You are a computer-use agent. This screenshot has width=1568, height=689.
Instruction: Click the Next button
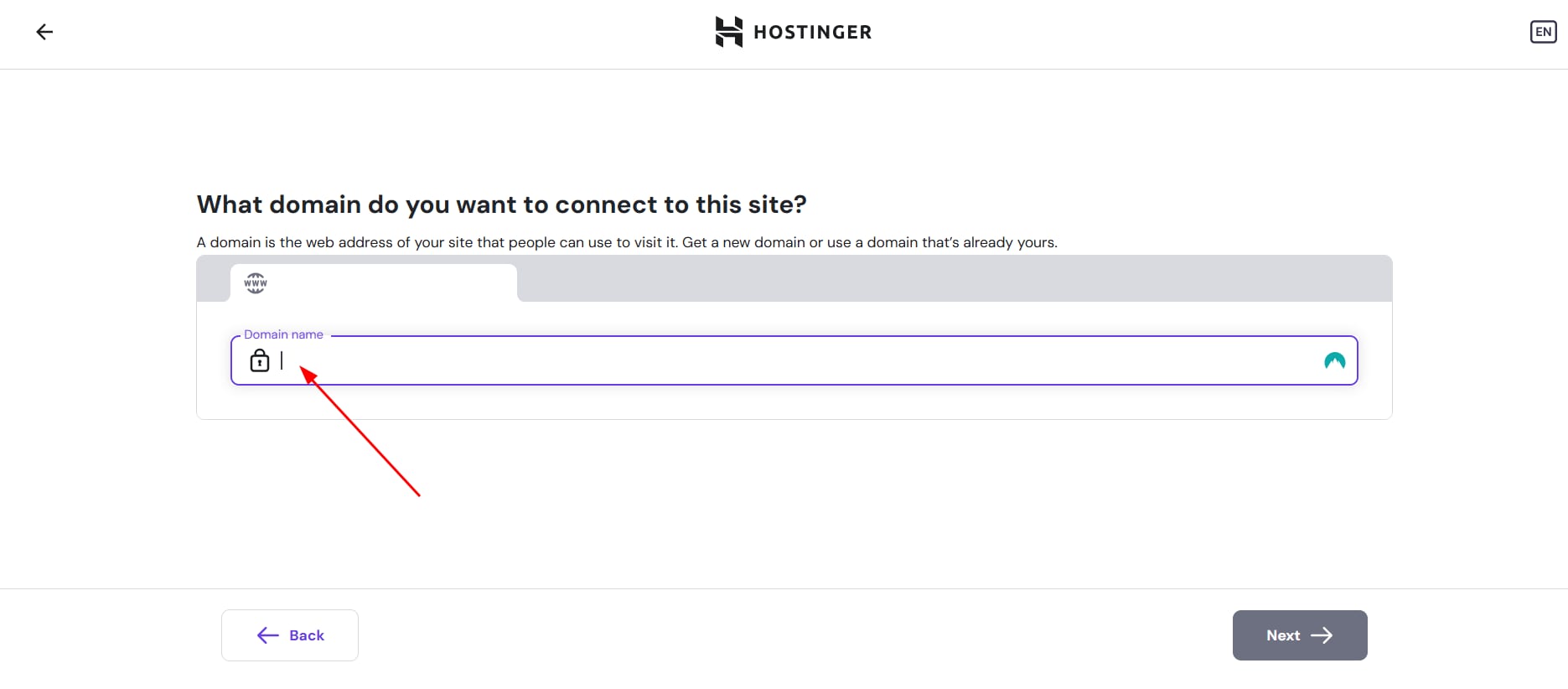1300,635
